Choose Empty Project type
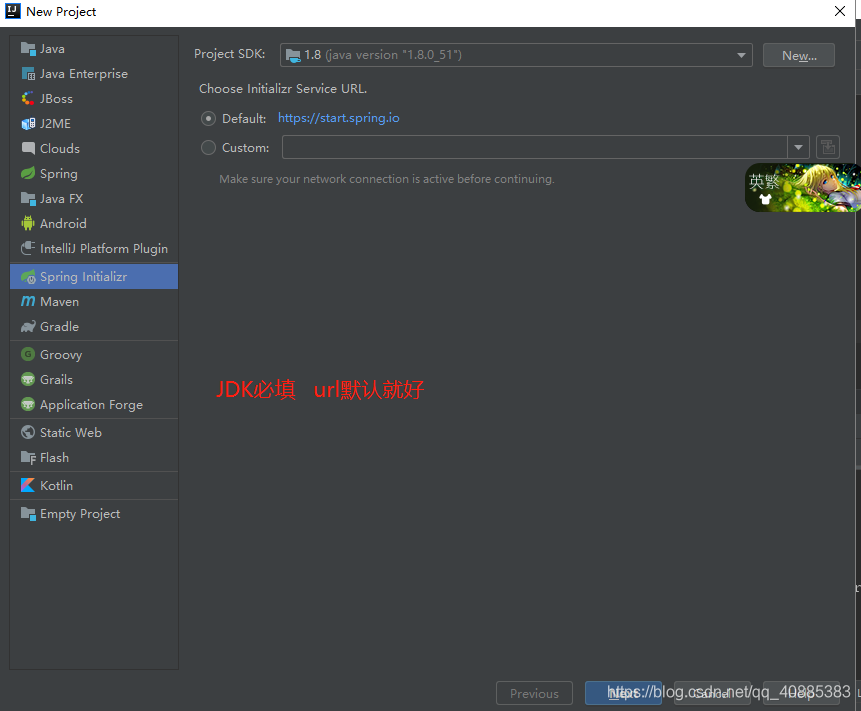This screenshot has width=861, height=711. [x=94, y=514]
